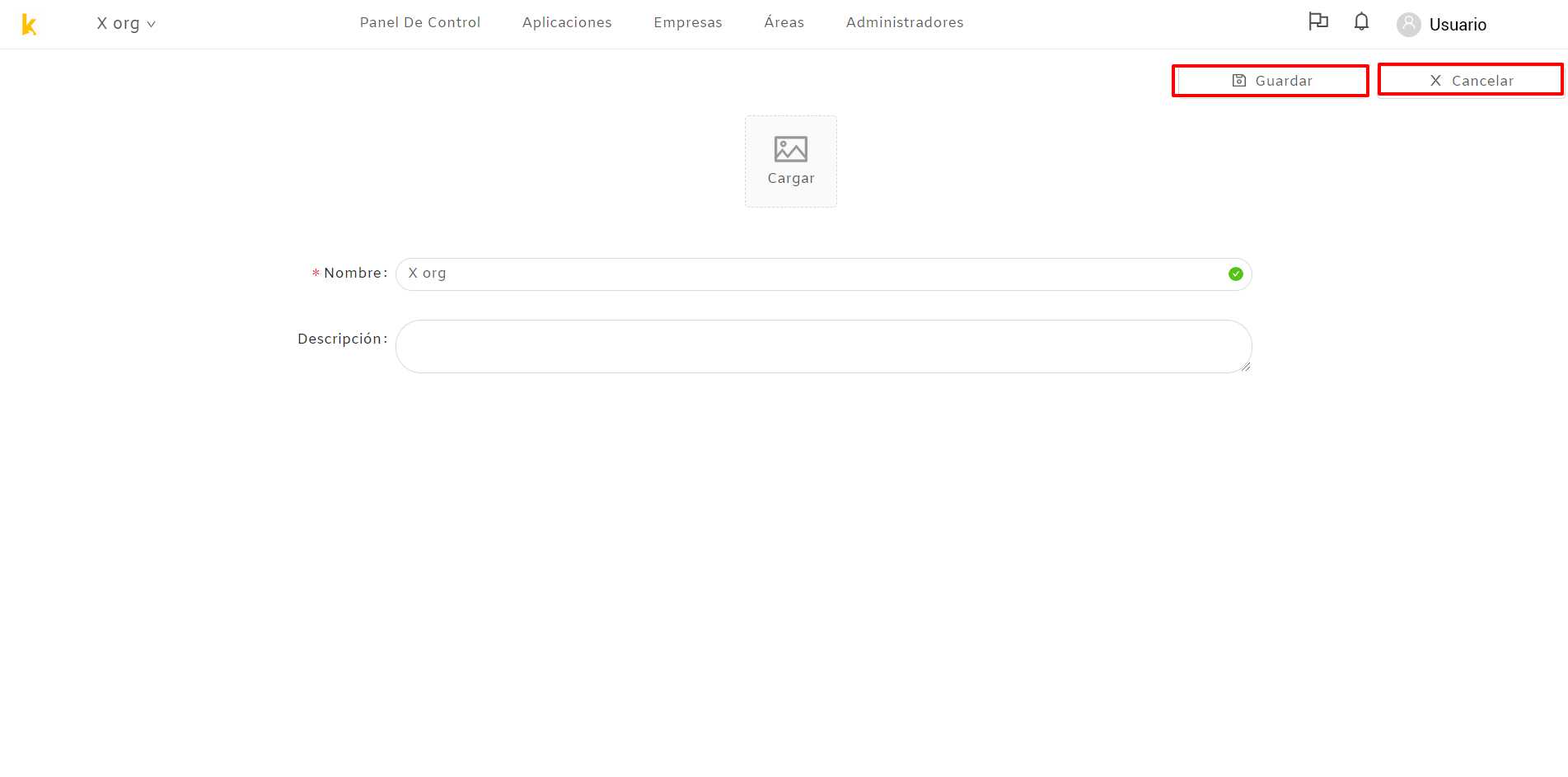Viewport: 1568px width, 777px height.
Task: Expand the X org organization dropdown
Action: click(126, 24)
